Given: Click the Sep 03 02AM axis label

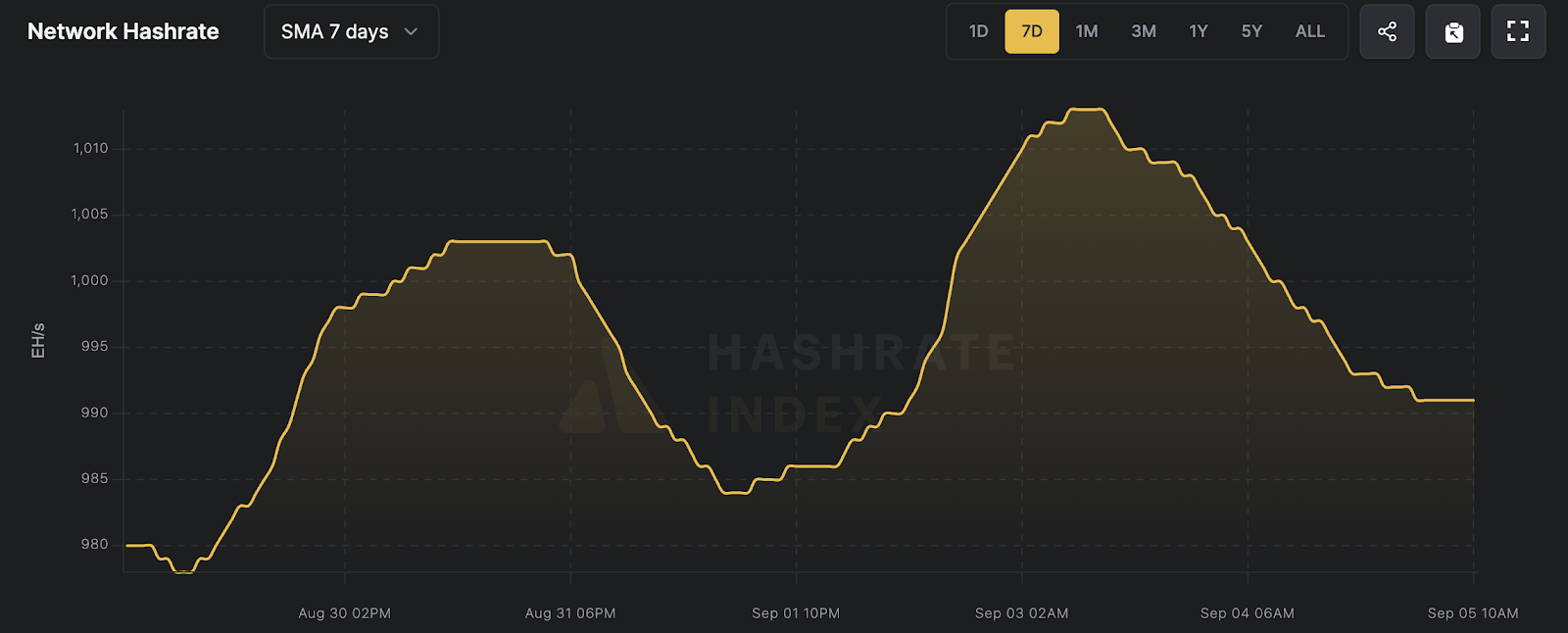Looking at the screenshot, I should coord(1022,613).
